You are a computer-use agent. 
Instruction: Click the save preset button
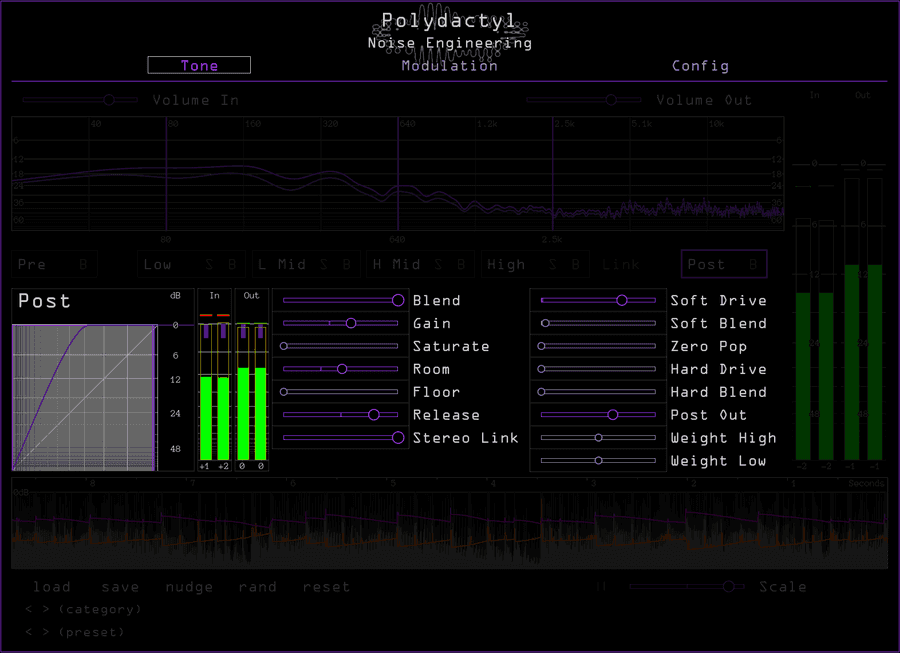point(120,587)
